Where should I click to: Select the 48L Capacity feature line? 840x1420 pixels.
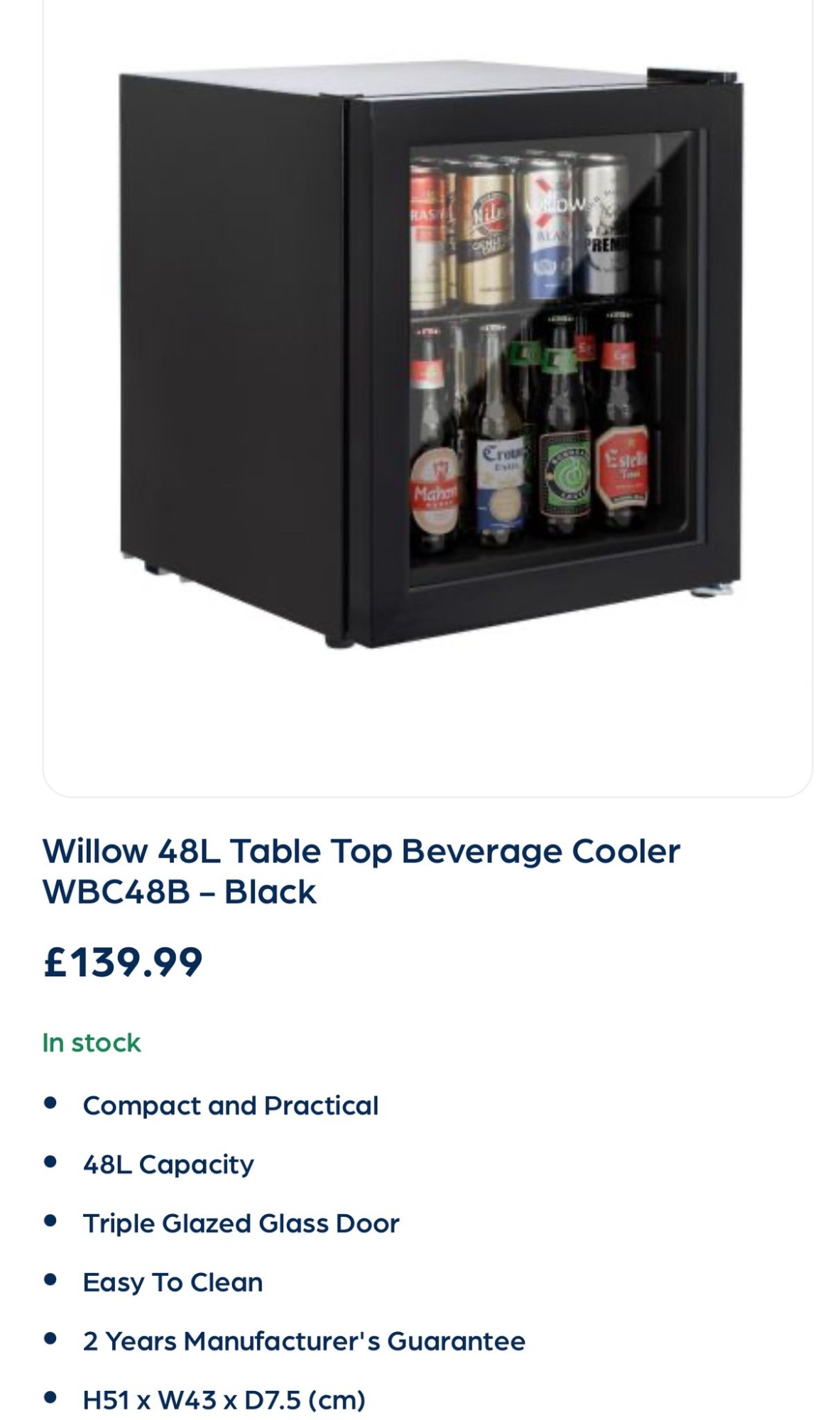click(168, 1165)
